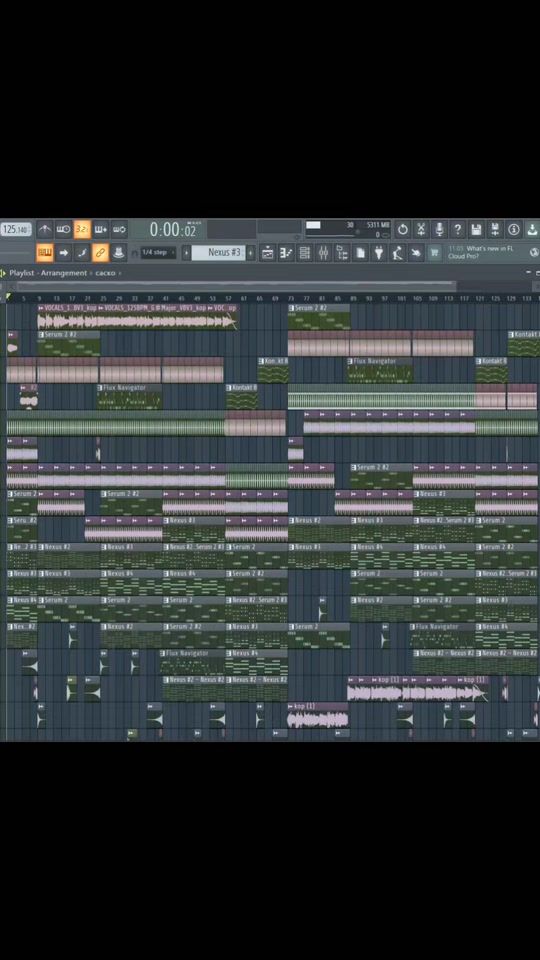Viewport: 540px width, 960px height.
Task: Select the kop (1) clip on bottom track
Action: click(318, 715)
